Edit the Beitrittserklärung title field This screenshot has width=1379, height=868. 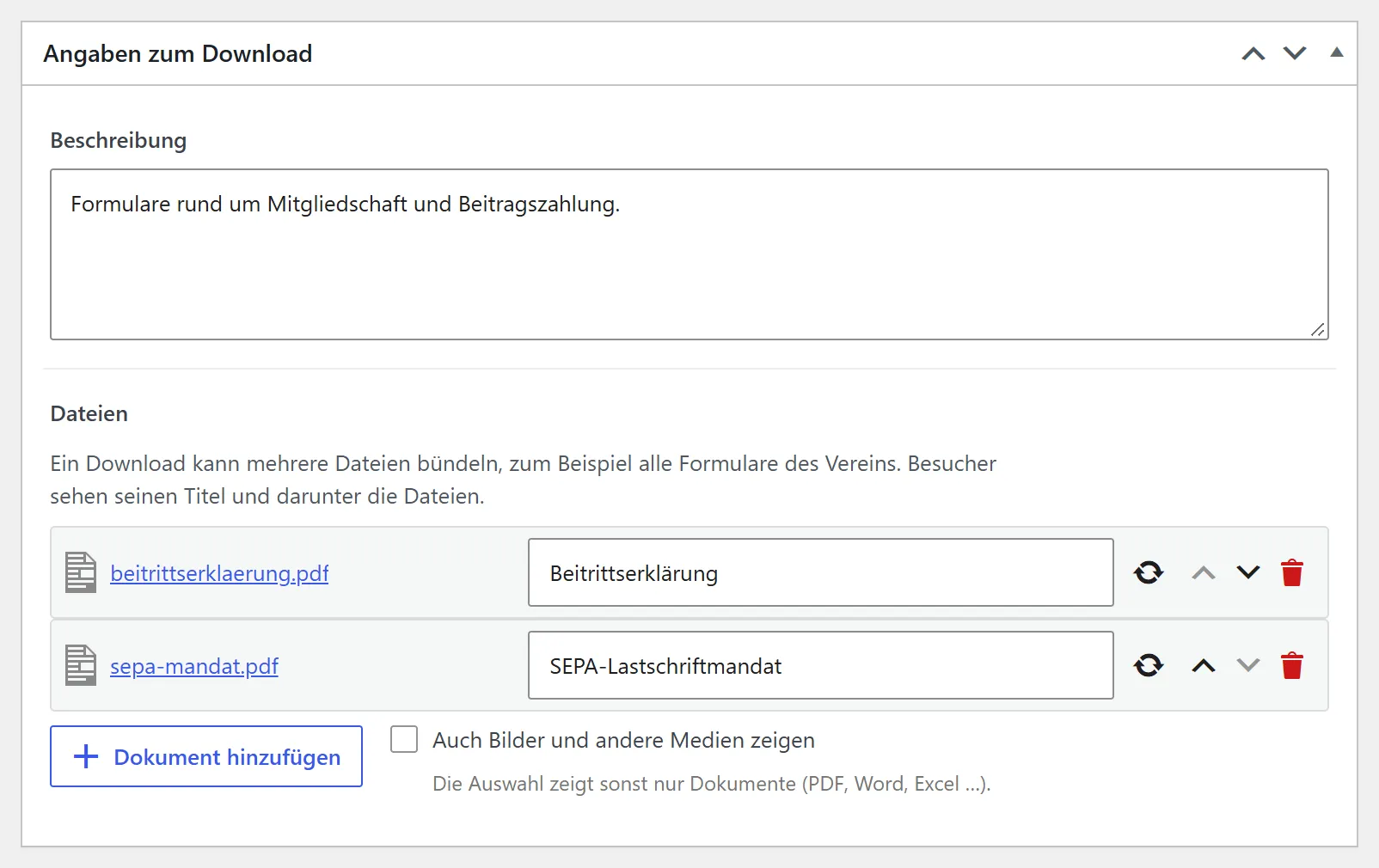pyautogui.click(x=821, y=572)
